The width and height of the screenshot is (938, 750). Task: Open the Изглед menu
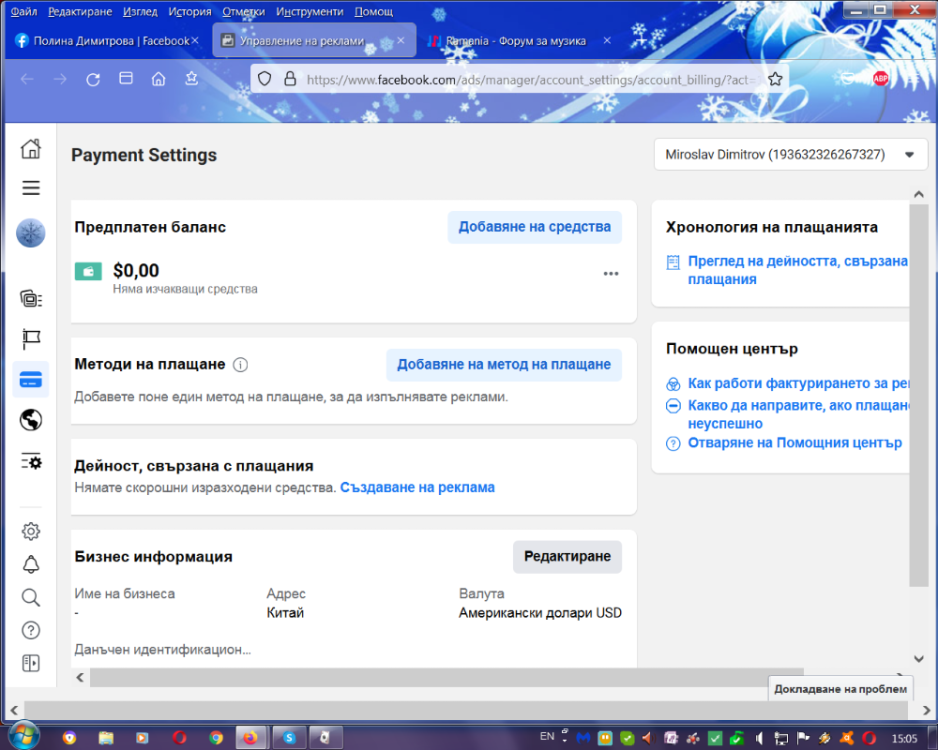(140, 11)
